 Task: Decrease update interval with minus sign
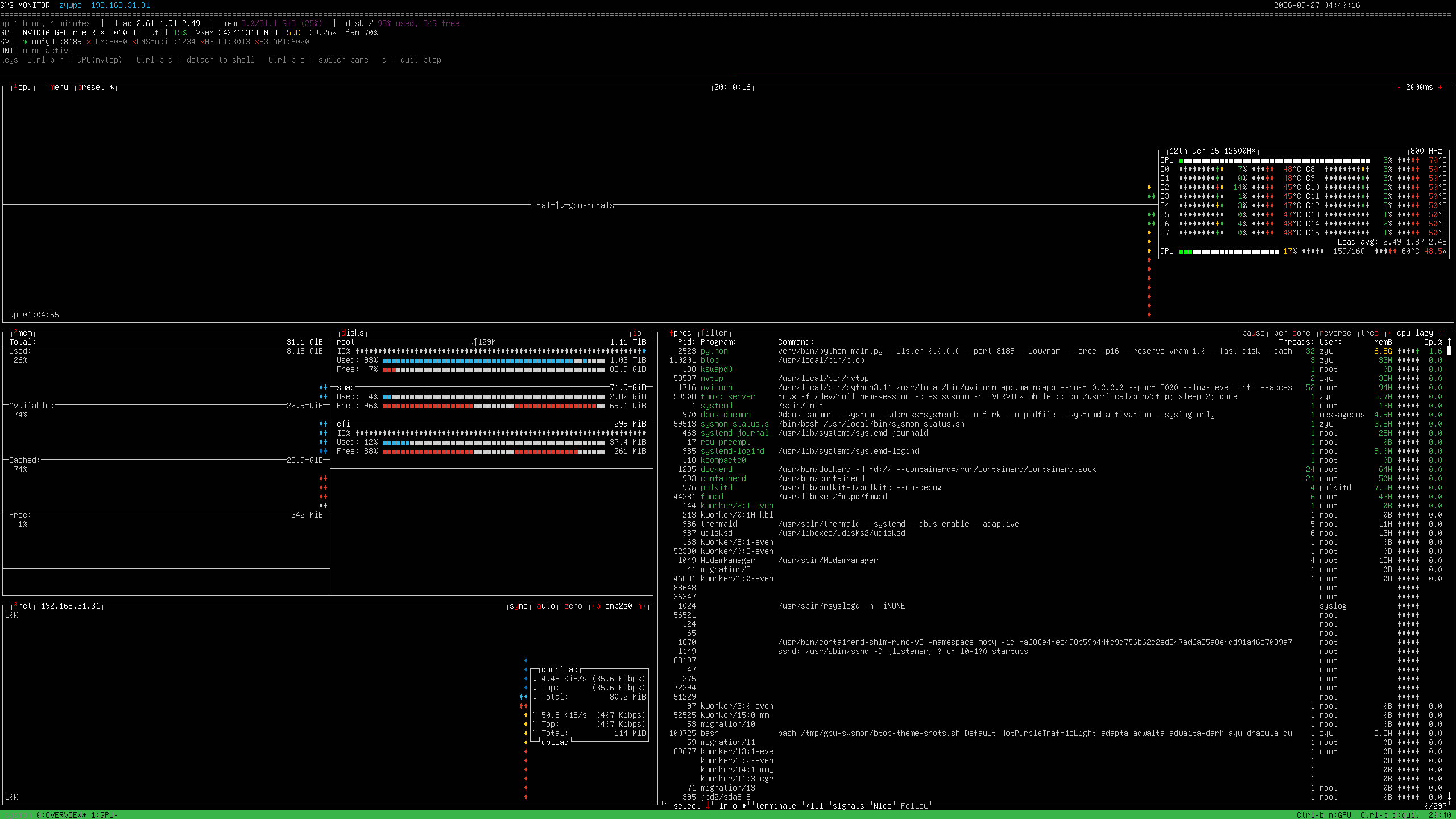[1399, 87]
